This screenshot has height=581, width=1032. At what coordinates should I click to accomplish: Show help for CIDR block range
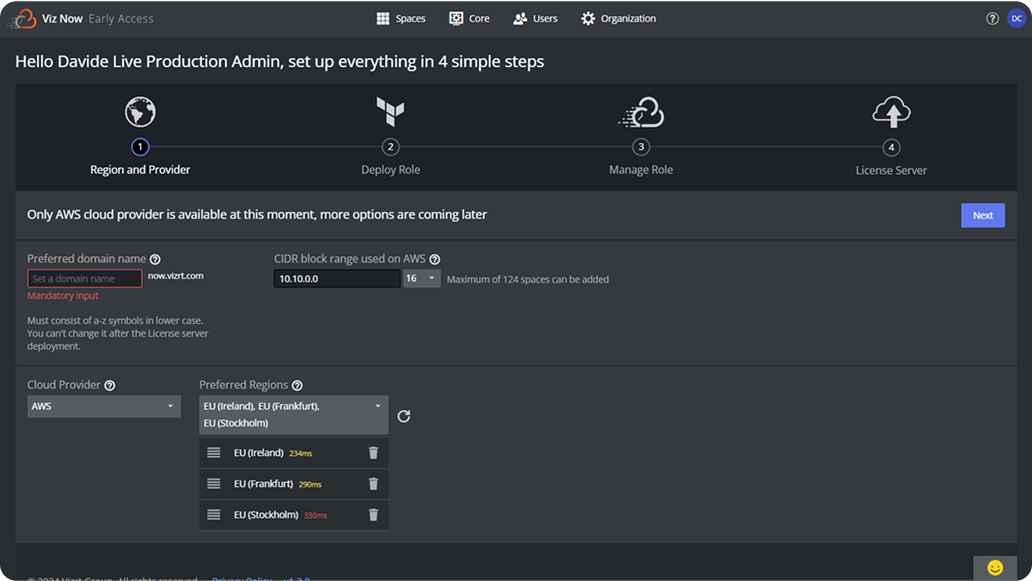click(434, 259)
